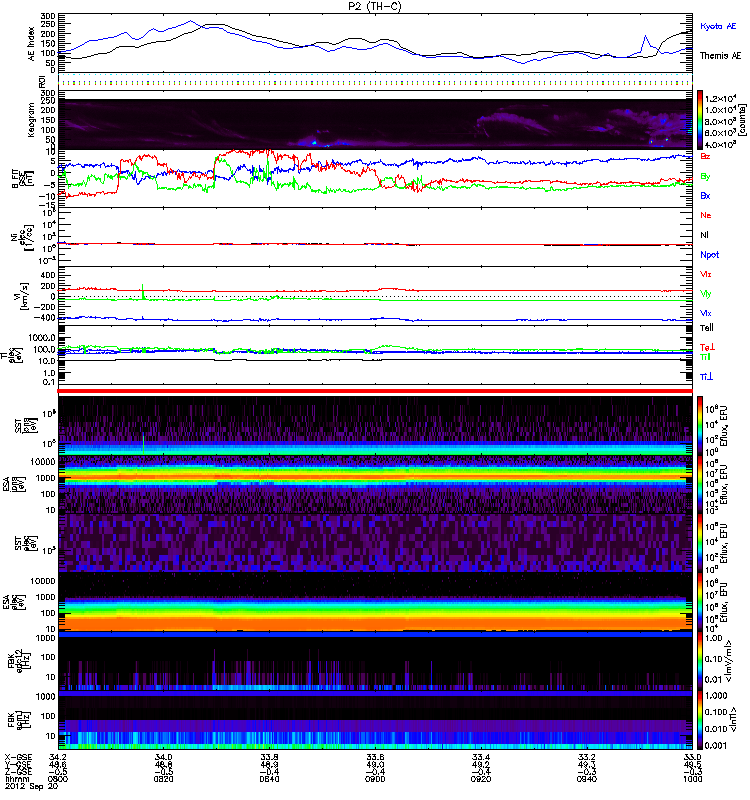This screenshot has height=800, width=750.
Task: Click the green Viy velocity spike
Action: (144, 289)
